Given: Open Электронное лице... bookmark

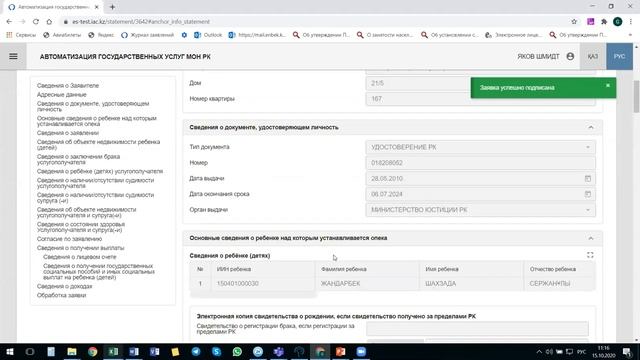Looking at the screenshot, I should [x=514, y=35].
